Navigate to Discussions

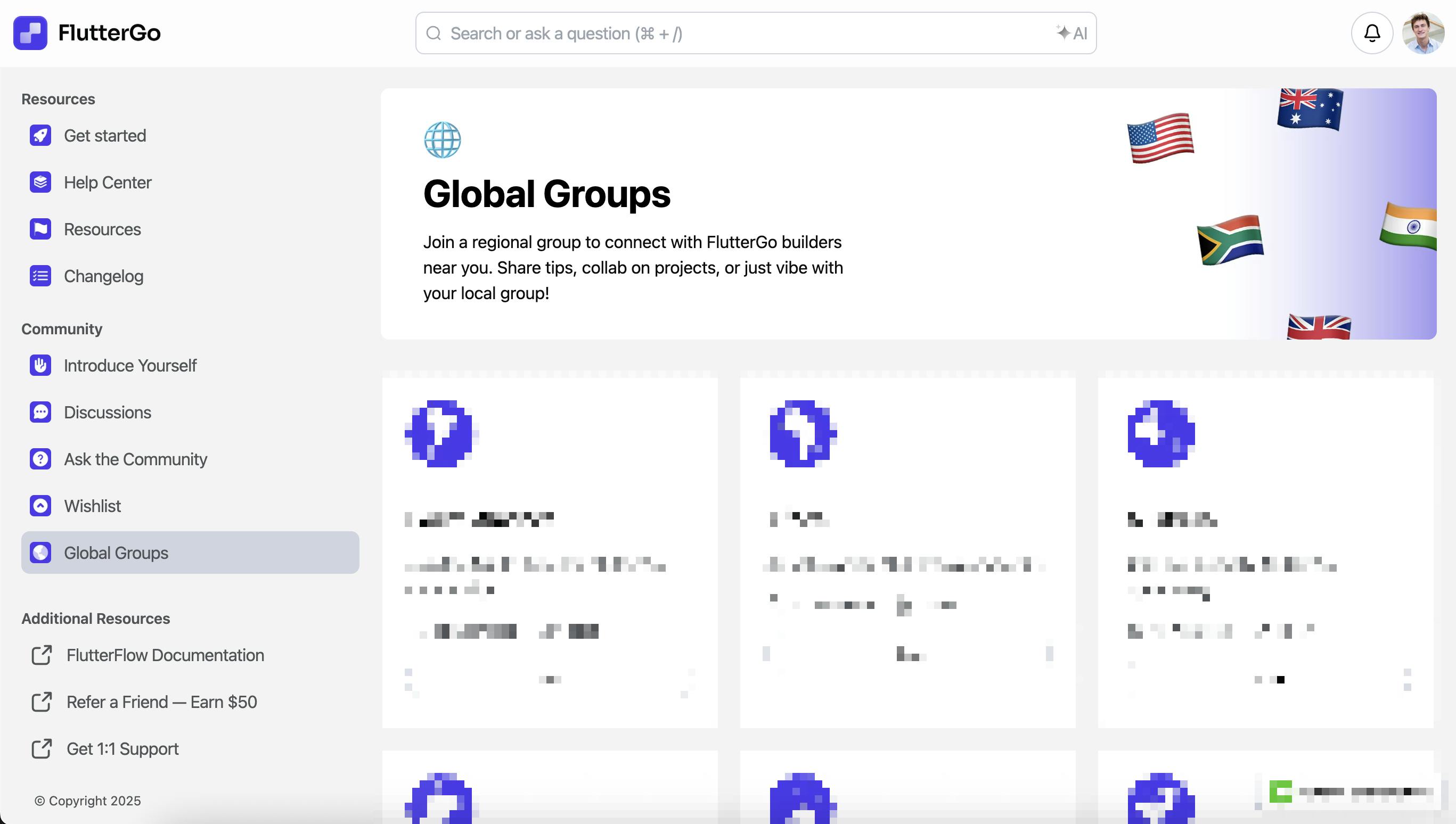coord(107,413)
